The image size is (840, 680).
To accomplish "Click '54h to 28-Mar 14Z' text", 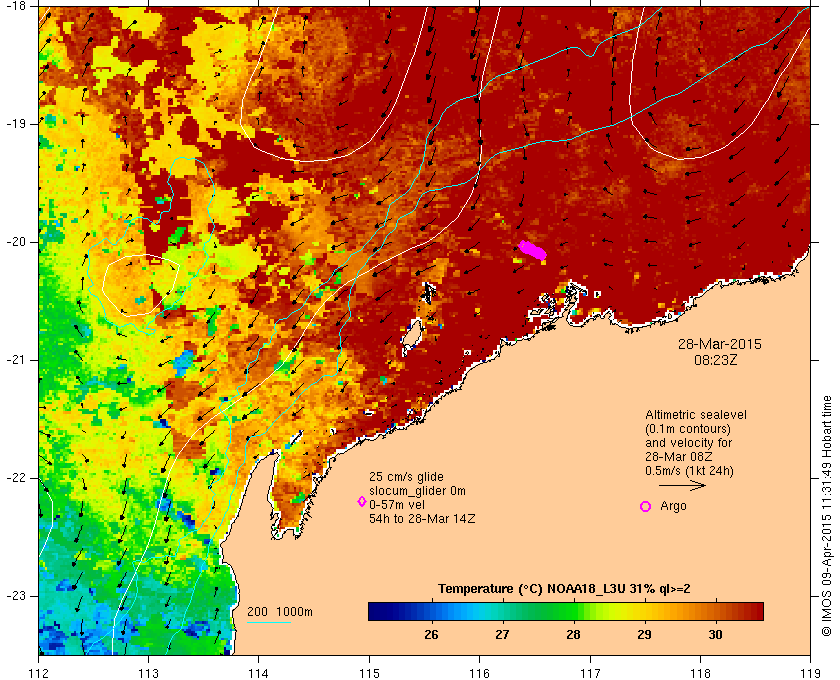I will (x=422, y=519).
